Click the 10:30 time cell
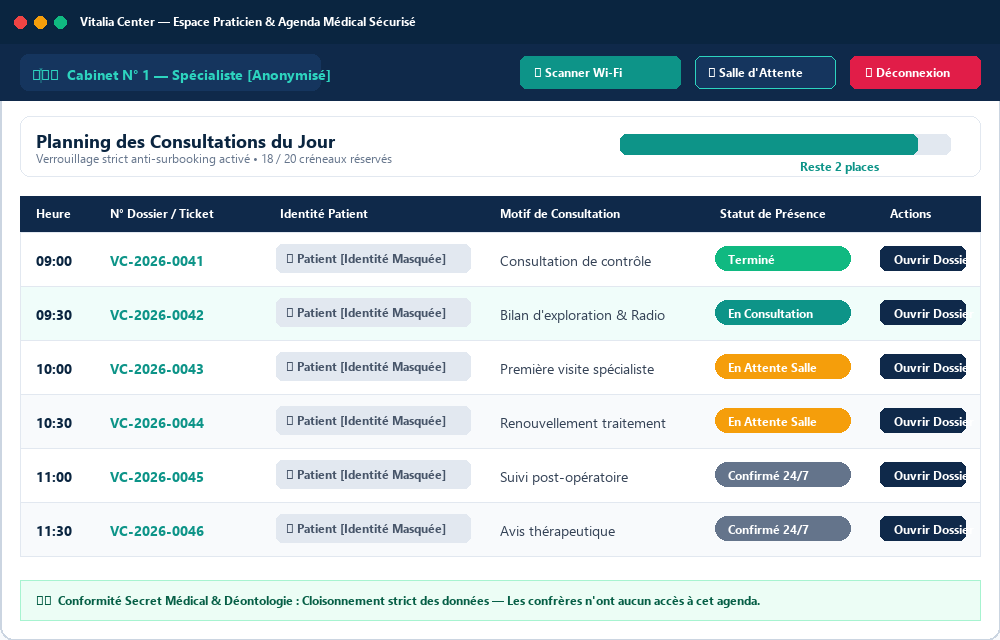1000x640 pixels. 54,423
